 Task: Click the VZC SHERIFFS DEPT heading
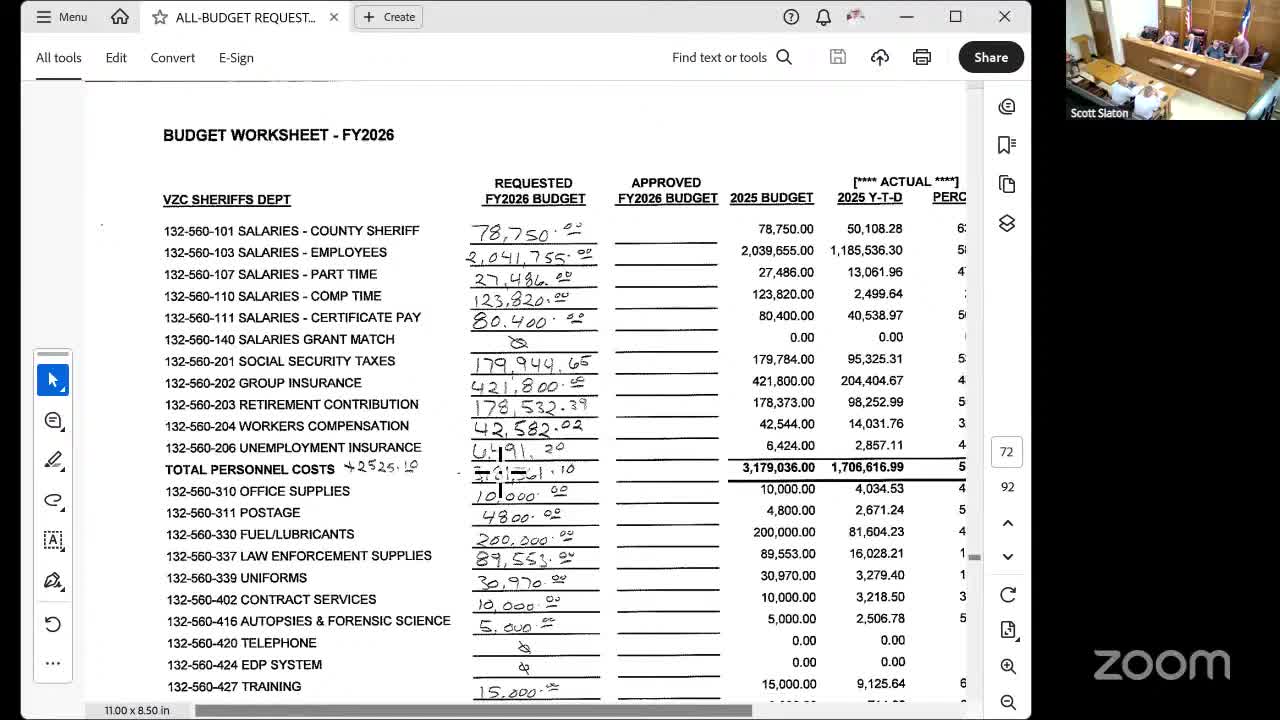coord(227,200)
